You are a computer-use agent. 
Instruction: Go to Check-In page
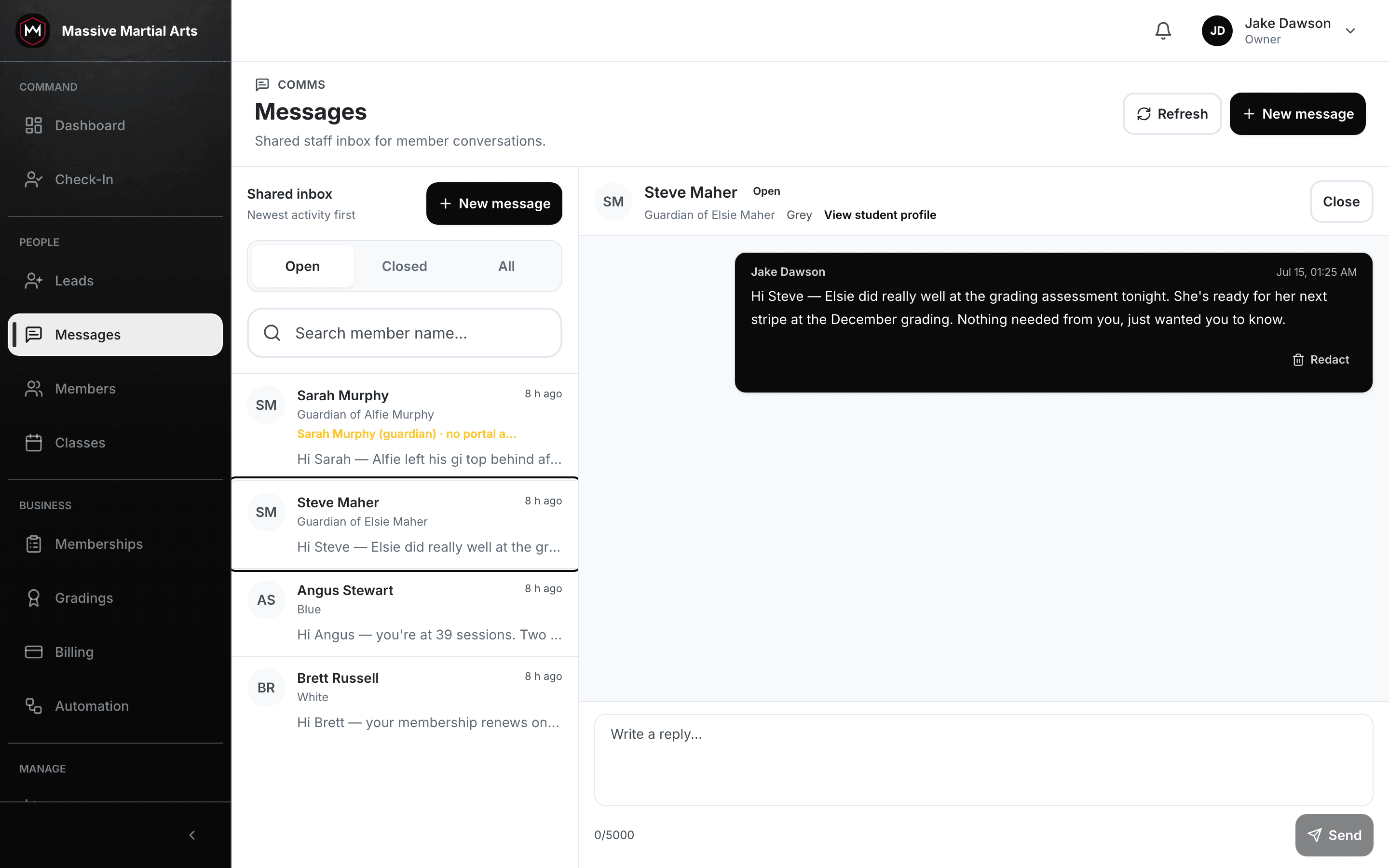[x=115, y=179]
